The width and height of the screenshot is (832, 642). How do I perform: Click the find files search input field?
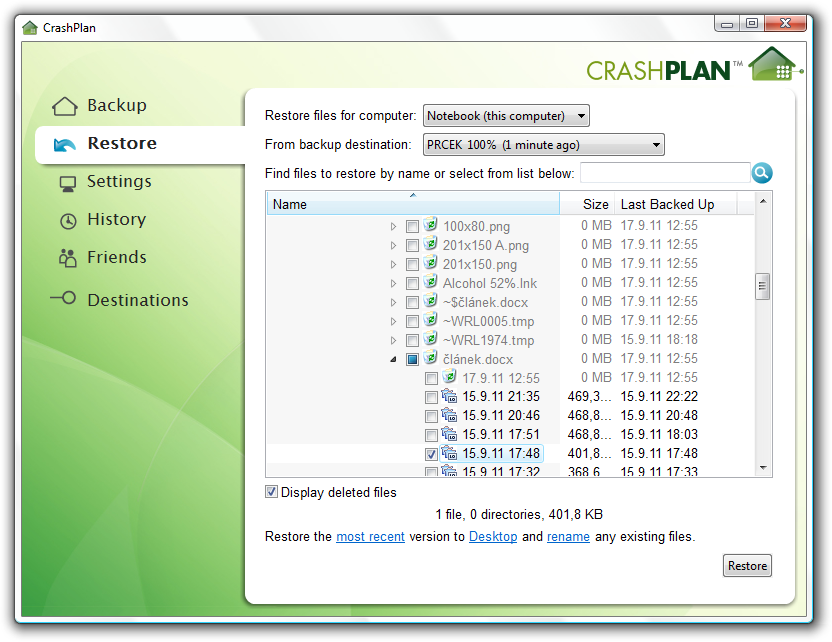pyautogui.click(x=665, y=173)
